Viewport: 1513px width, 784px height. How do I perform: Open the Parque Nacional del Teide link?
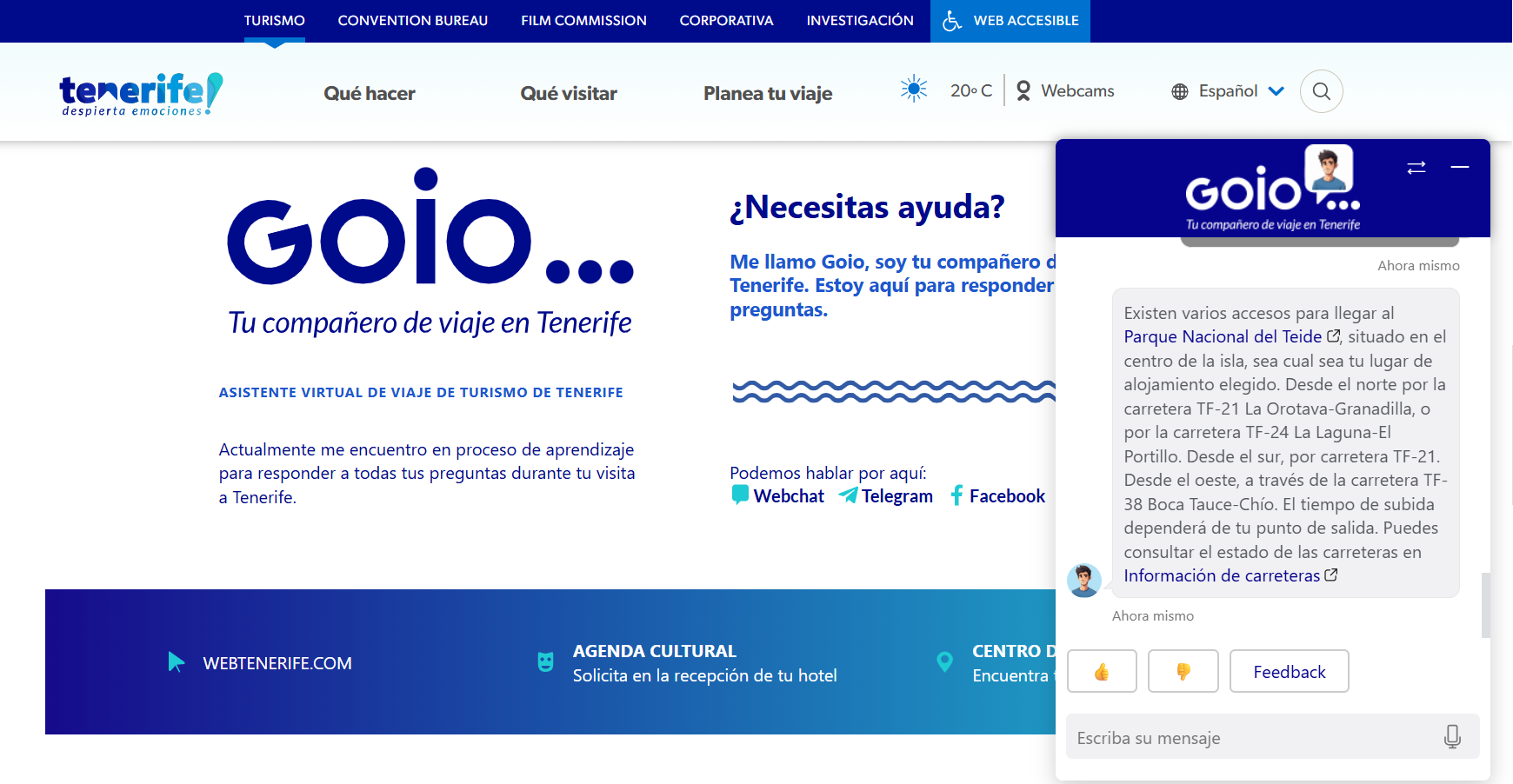pyautogui.click(x=1223, y=337)
